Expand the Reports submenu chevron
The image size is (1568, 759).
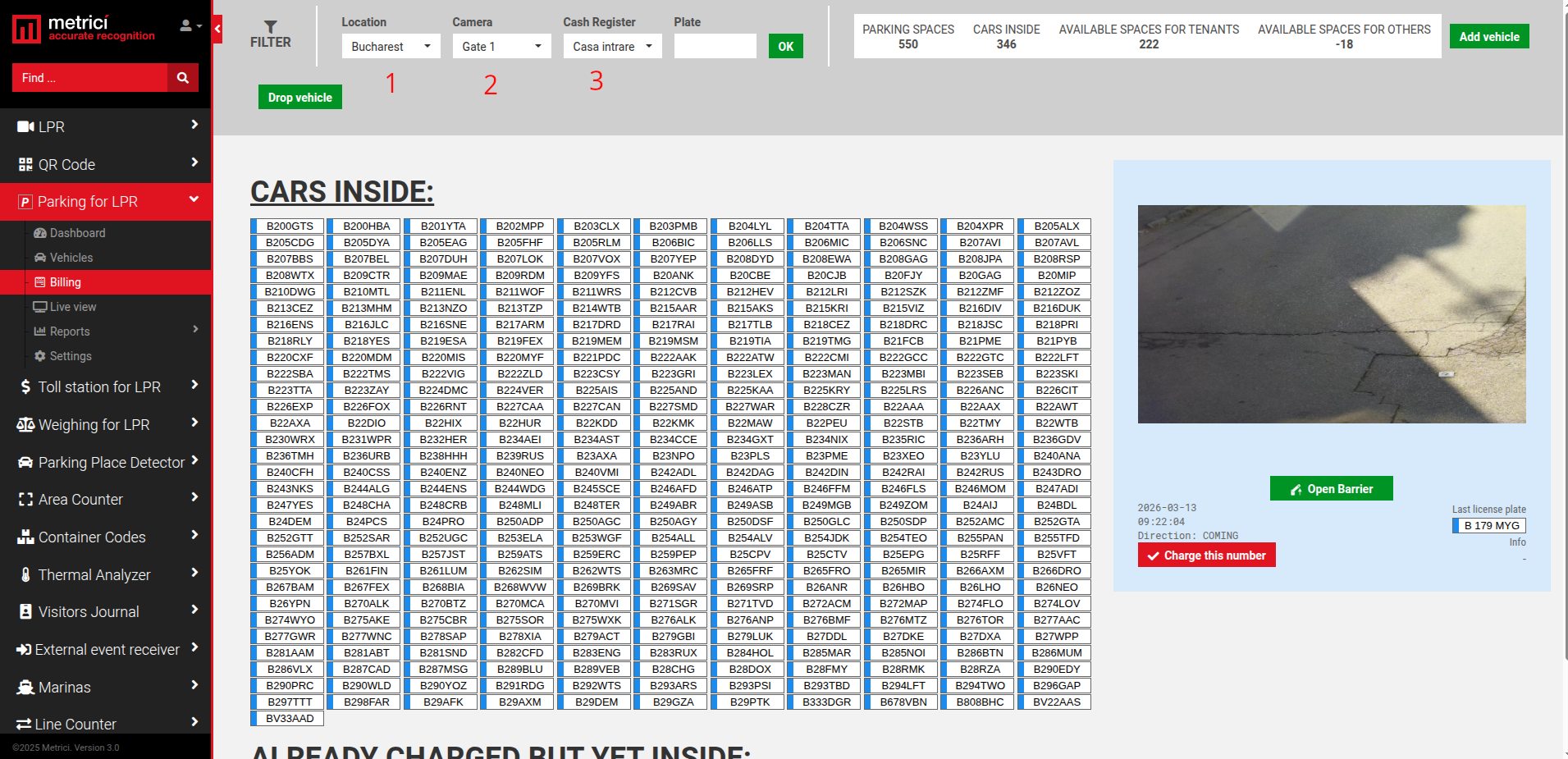coord(195,330)
